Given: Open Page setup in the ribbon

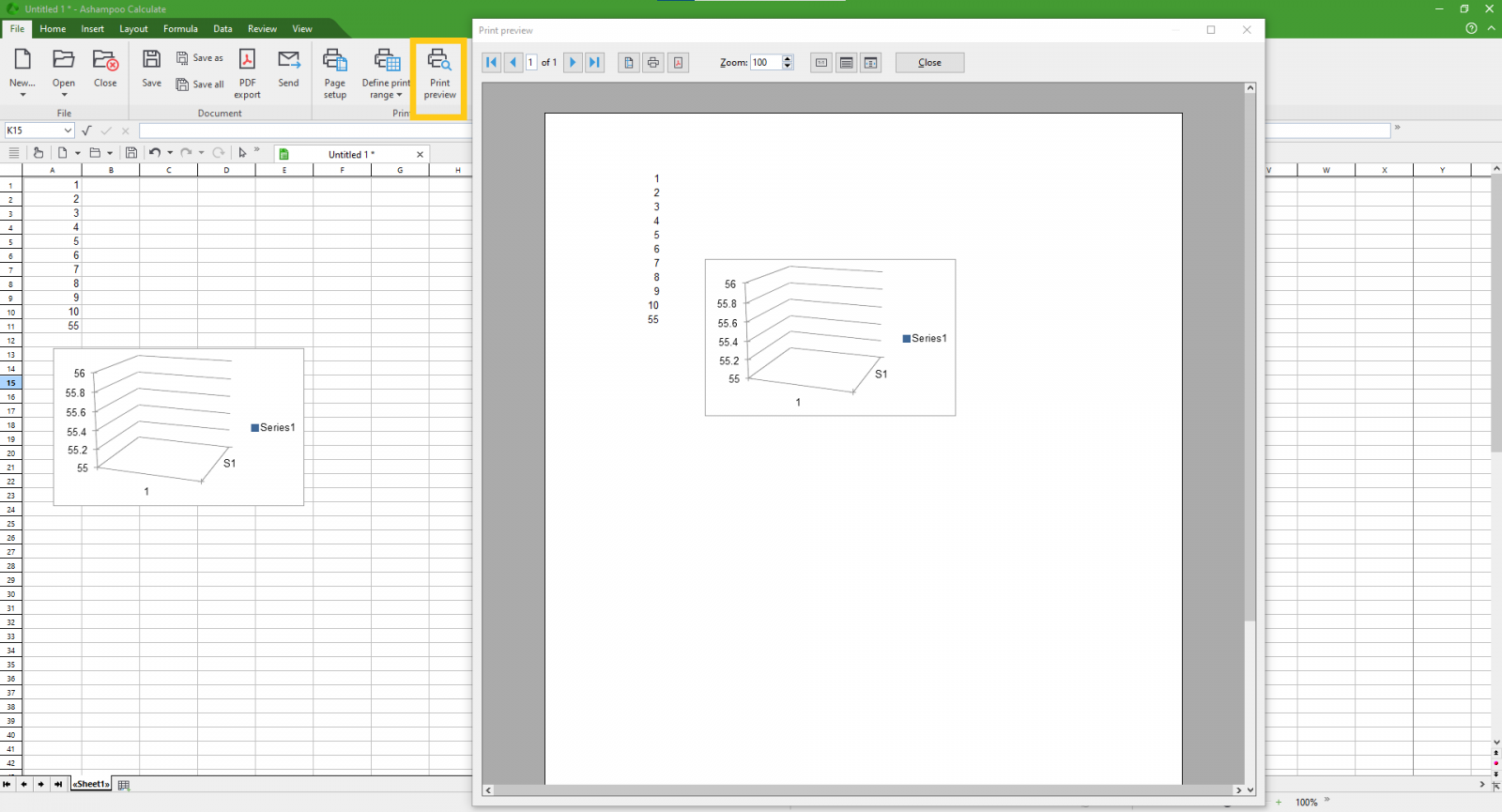Looking at the screenshot, I should click(335, 73).
